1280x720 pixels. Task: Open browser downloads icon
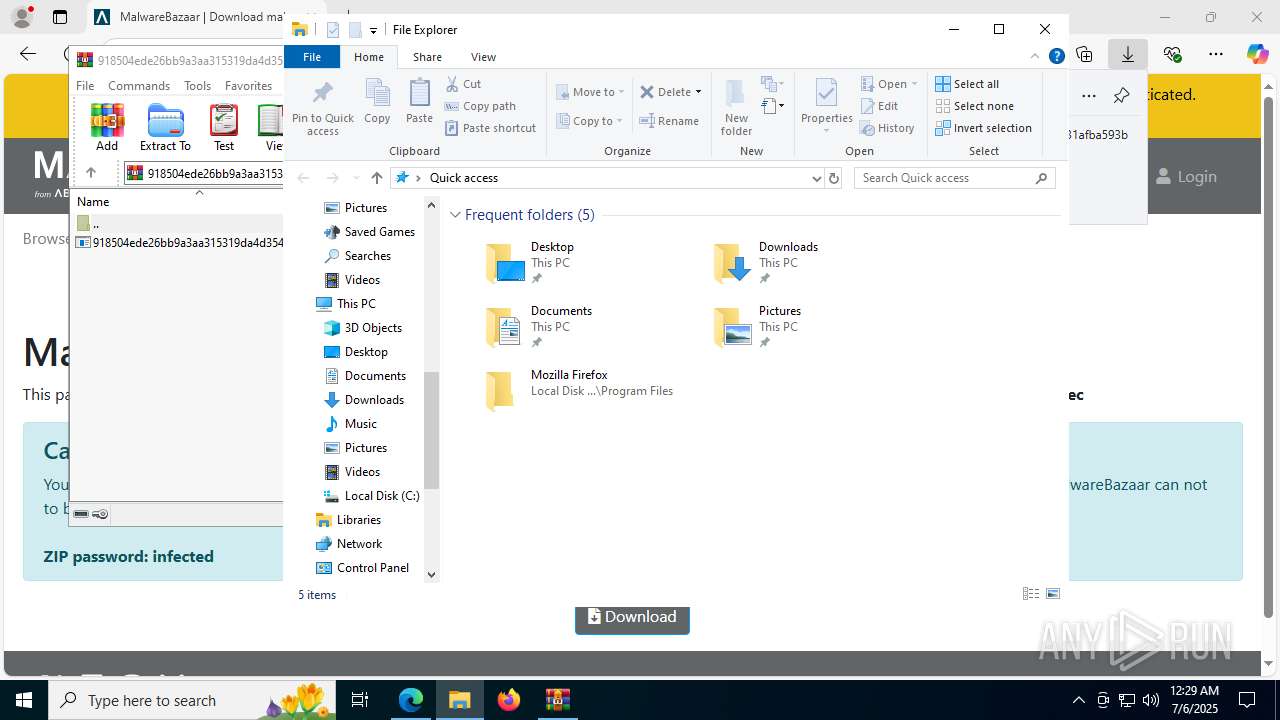1128,55
